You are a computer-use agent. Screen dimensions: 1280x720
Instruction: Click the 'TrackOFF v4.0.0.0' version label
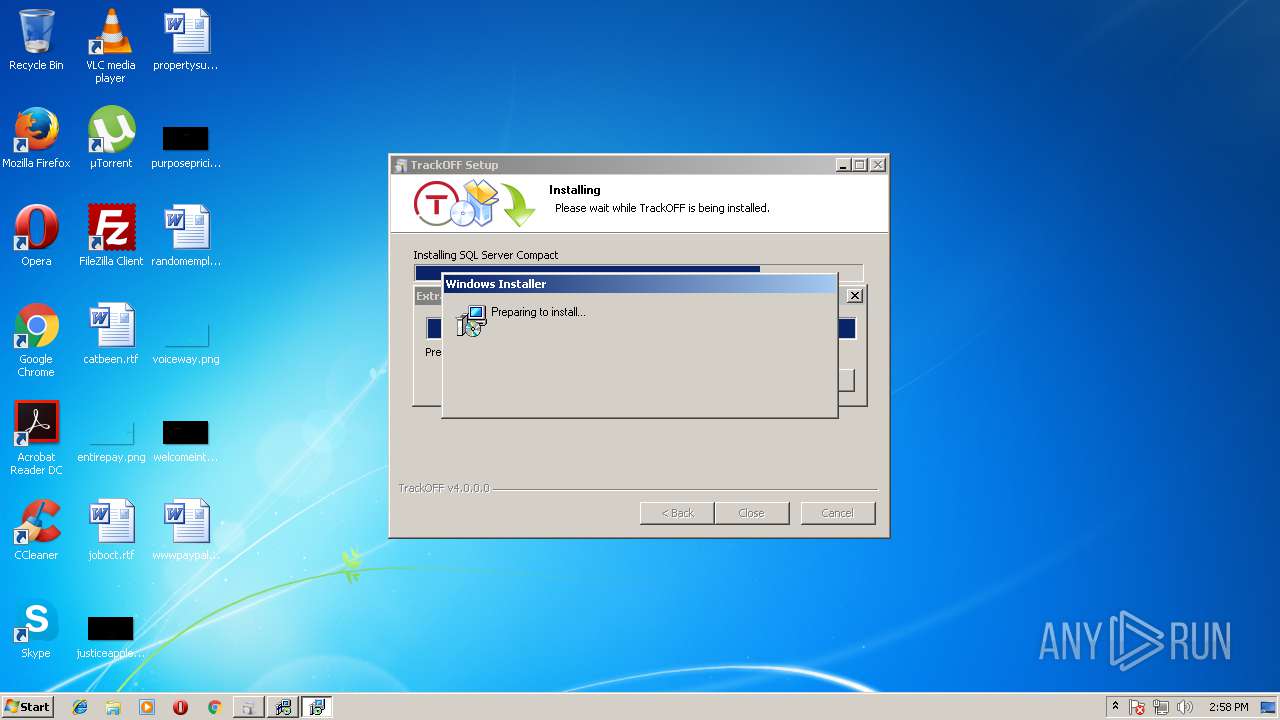click(444, 488)
